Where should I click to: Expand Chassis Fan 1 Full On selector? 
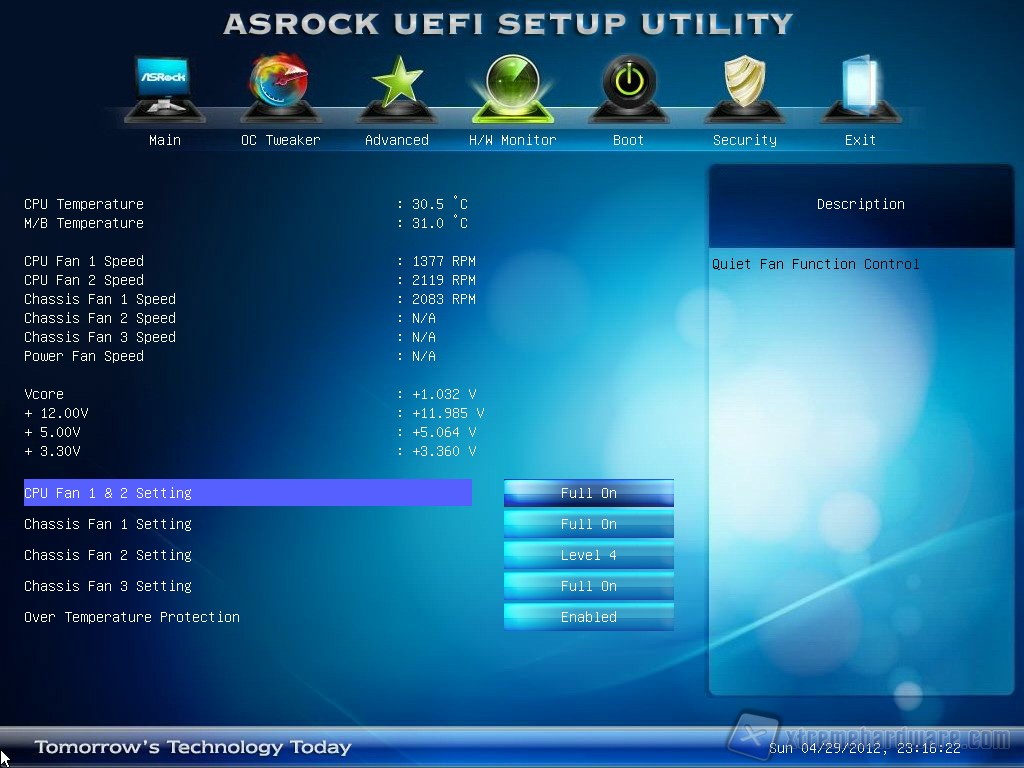[x=588, y=524]
